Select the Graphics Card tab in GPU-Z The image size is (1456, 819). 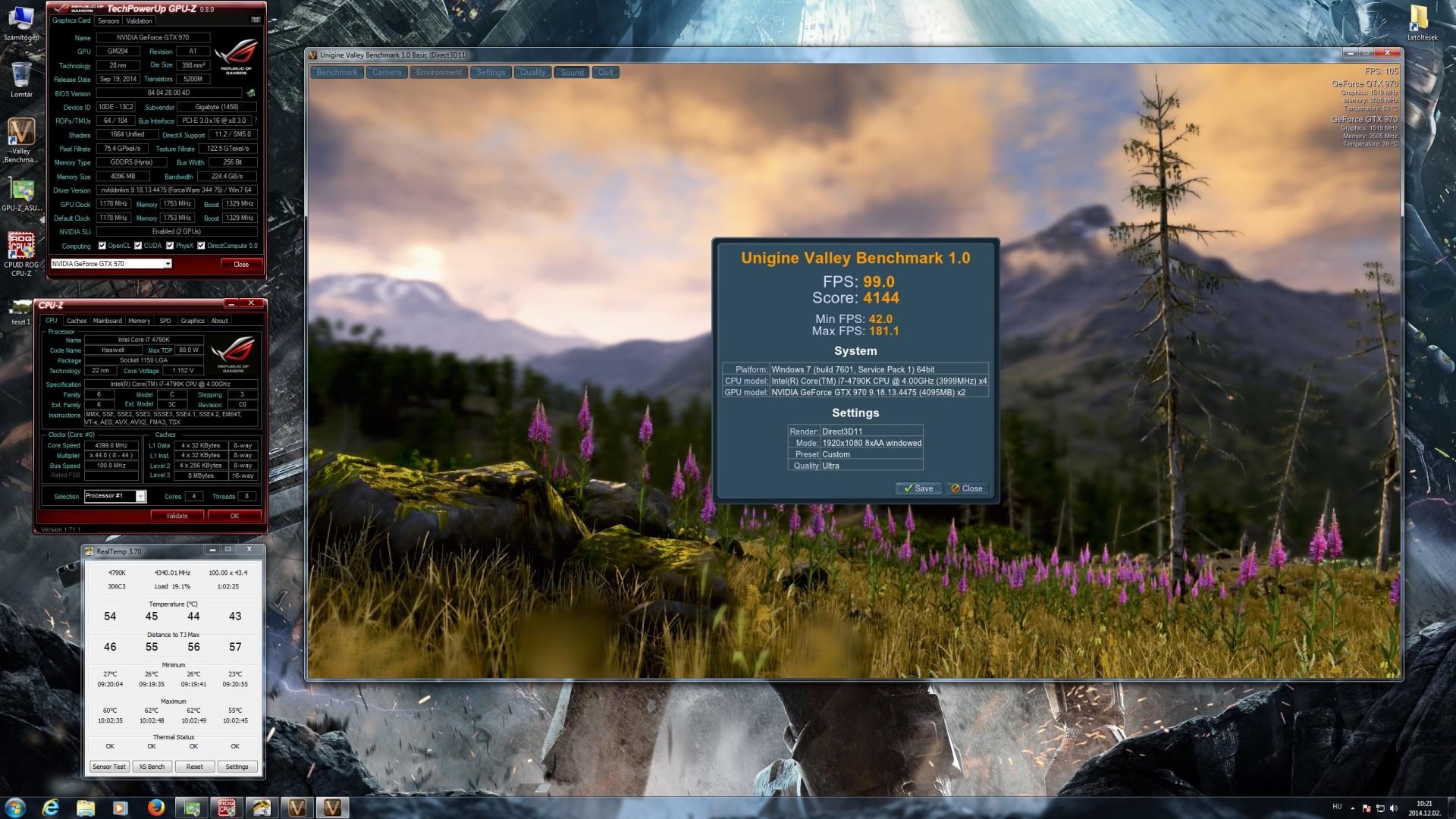(x=71, y=21)
